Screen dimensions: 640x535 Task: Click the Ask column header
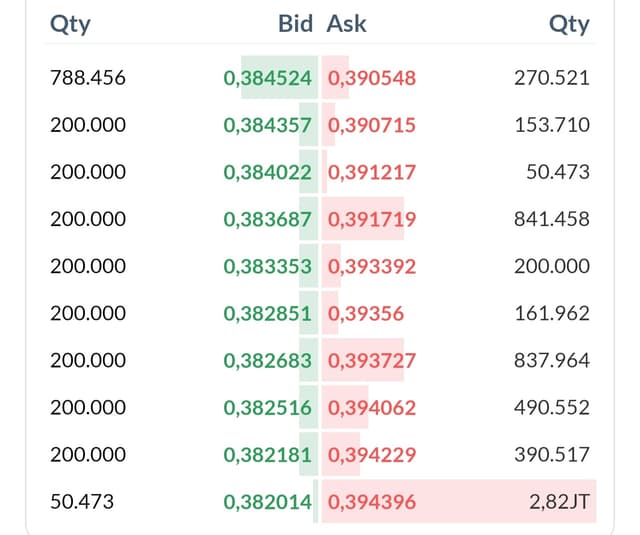(347, 24)
